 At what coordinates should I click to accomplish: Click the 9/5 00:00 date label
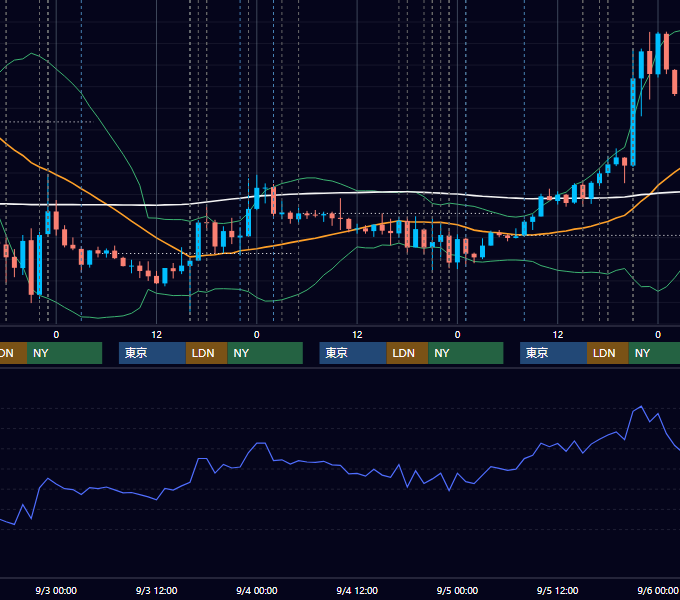457,590
